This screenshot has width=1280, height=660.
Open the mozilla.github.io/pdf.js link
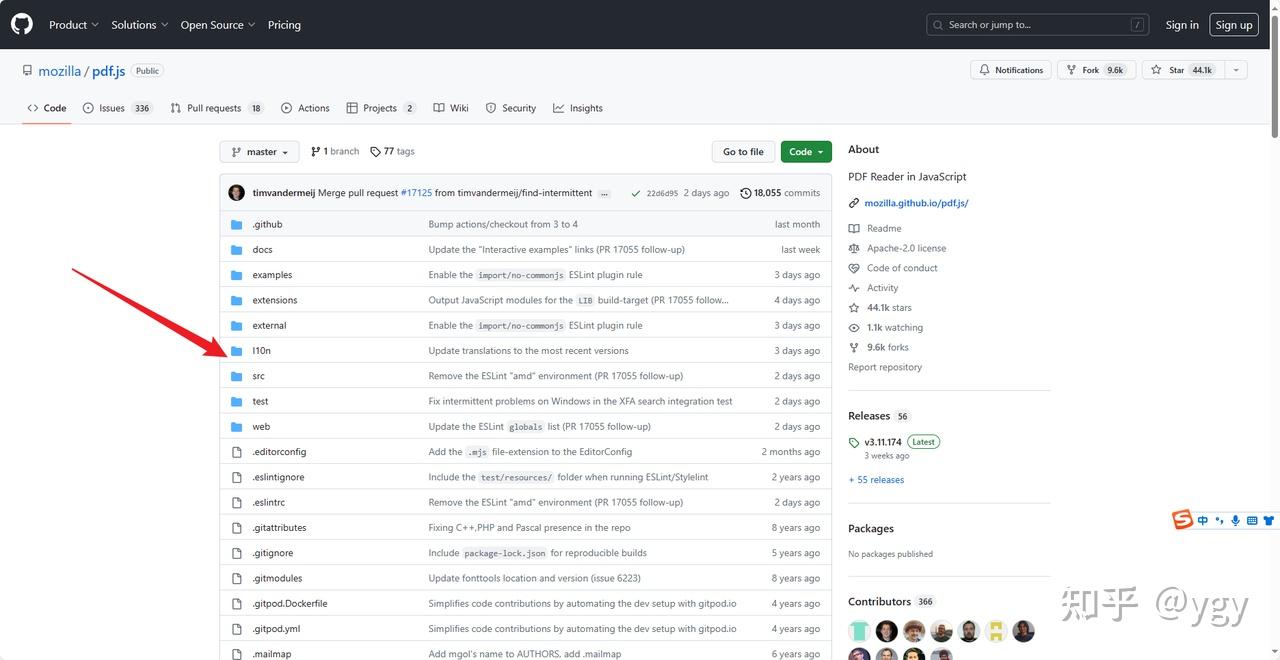point(915,202)
